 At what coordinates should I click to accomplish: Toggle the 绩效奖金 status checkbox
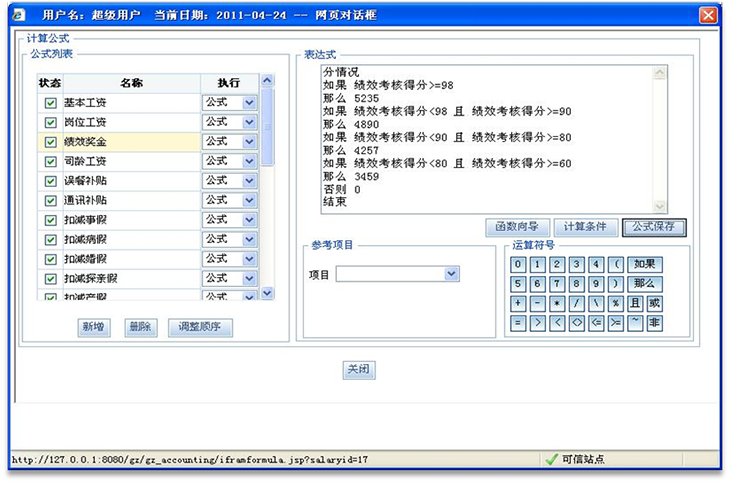pyautogui.click(x=50, y=142)
